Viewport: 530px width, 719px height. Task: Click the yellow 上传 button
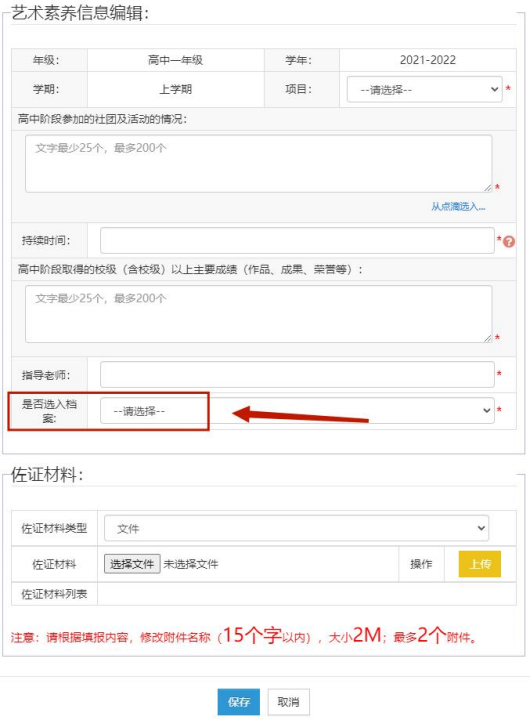pyautogui.click(x=480, y=564)
